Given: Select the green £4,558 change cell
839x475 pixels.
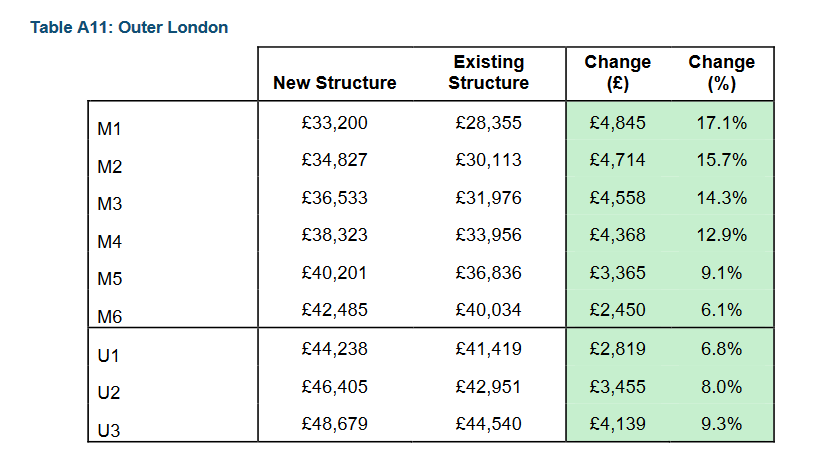Looking at the screenshot, I should 617,198.
